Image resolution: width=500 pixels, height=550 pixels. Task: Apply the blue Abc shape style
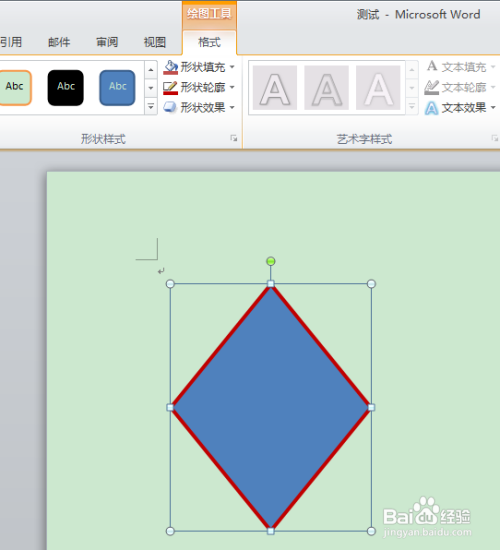coord(117,88)
